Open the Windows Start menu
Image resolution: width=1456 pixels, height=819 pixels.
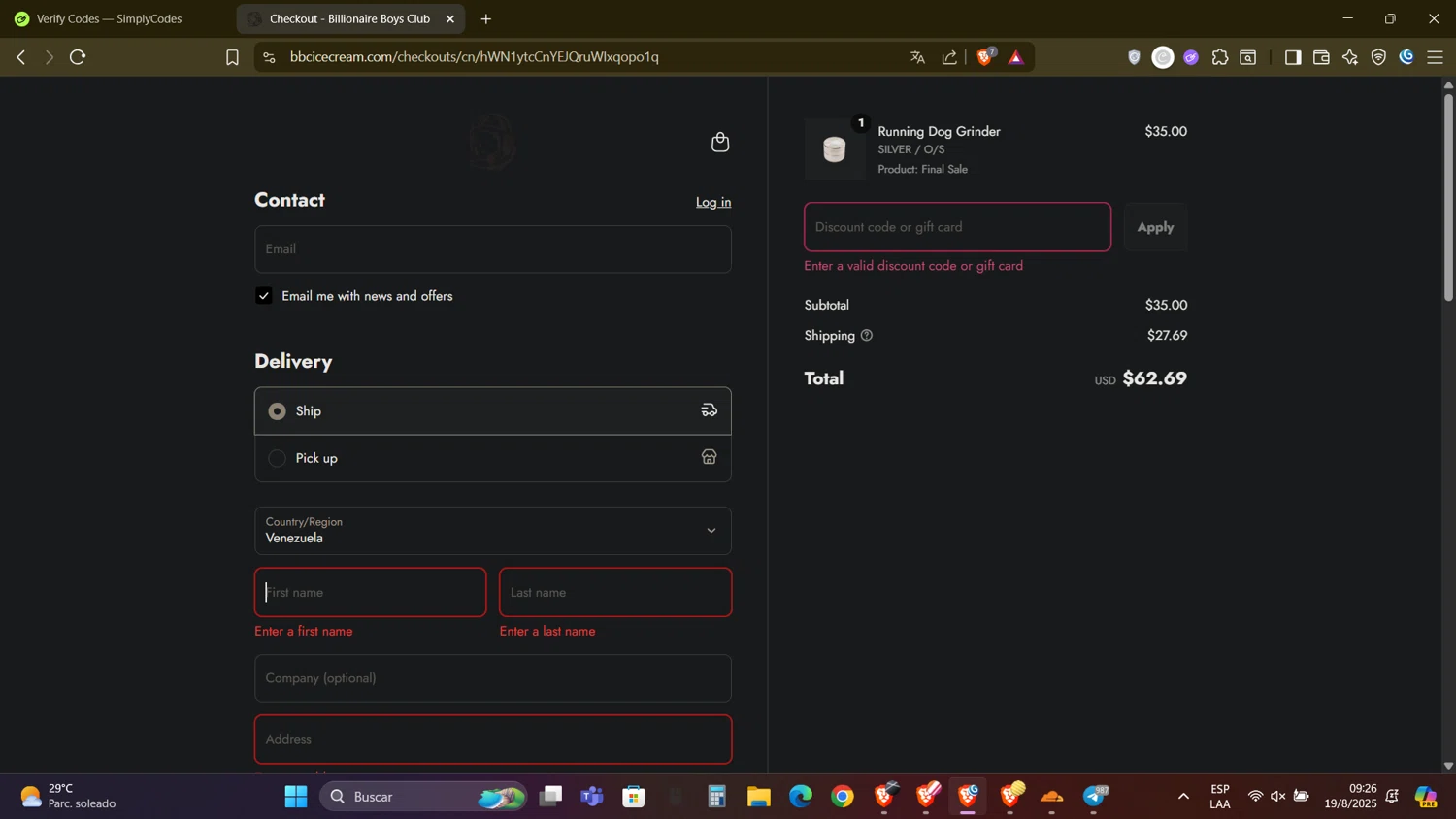point(296,797)
